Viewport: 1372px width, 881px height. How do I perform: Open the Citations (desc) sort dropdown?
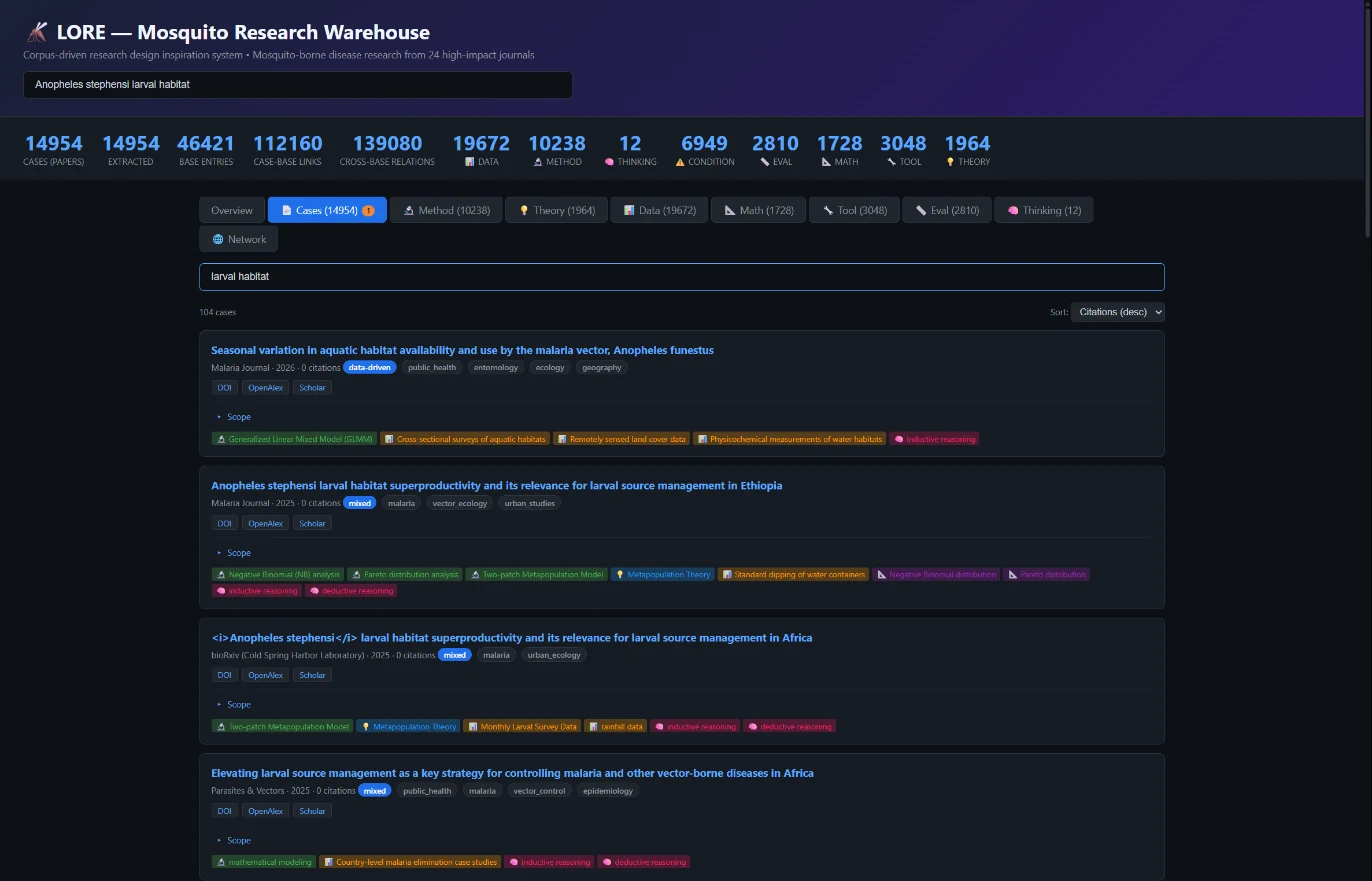(x=1117, y=312)
